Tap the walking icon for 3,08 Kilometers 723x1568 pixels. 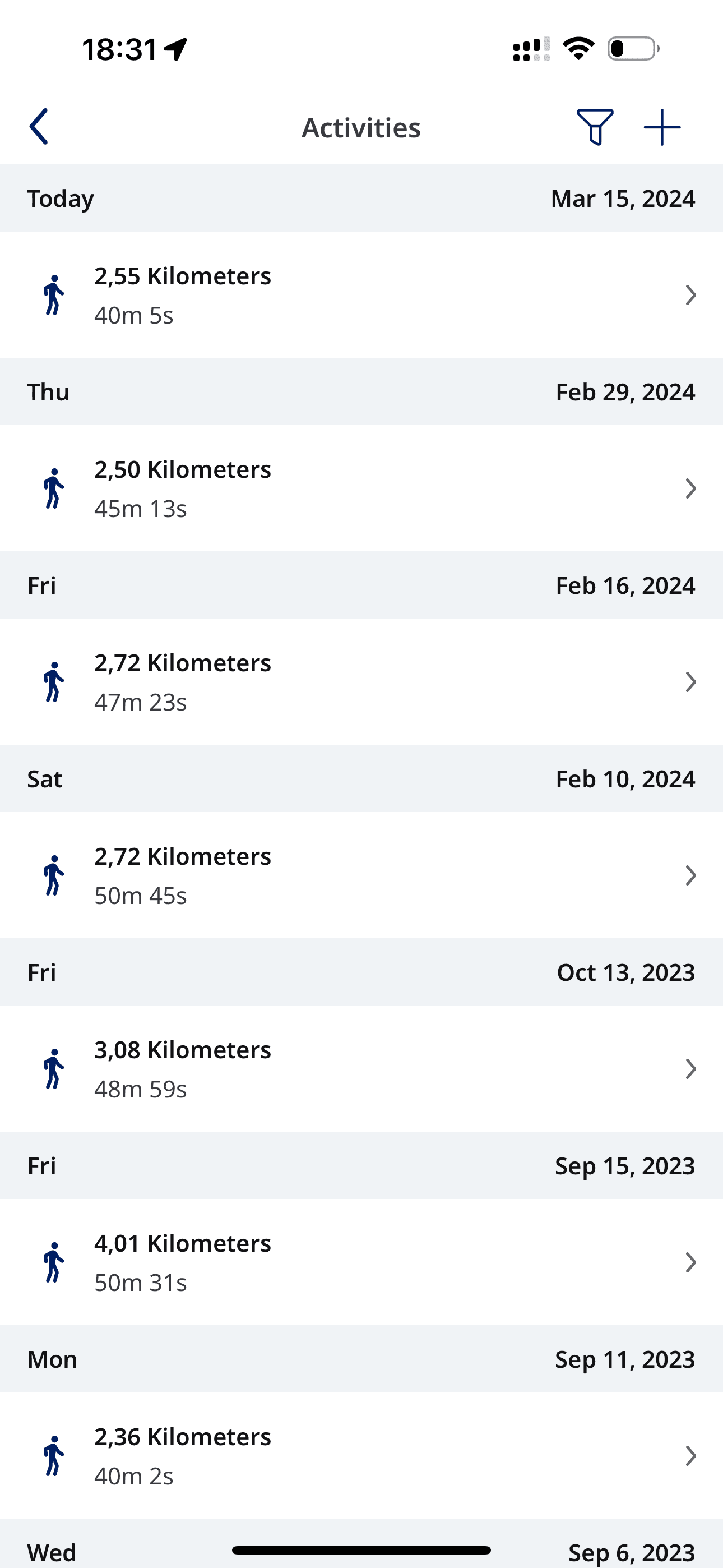pos(54,1069)
